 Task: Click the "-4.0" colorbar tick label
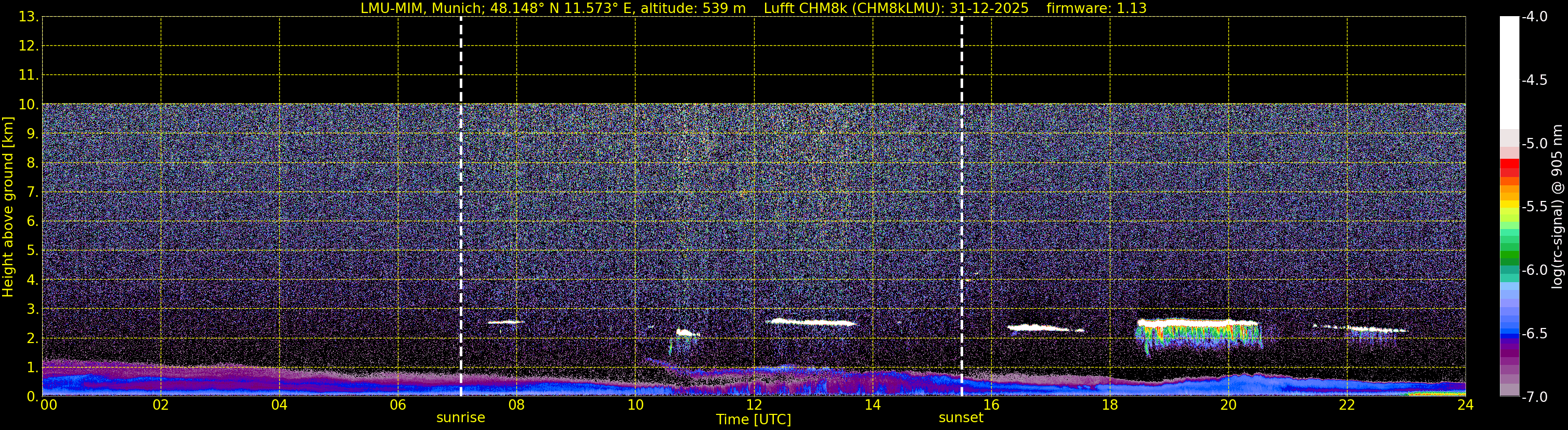1534,17
